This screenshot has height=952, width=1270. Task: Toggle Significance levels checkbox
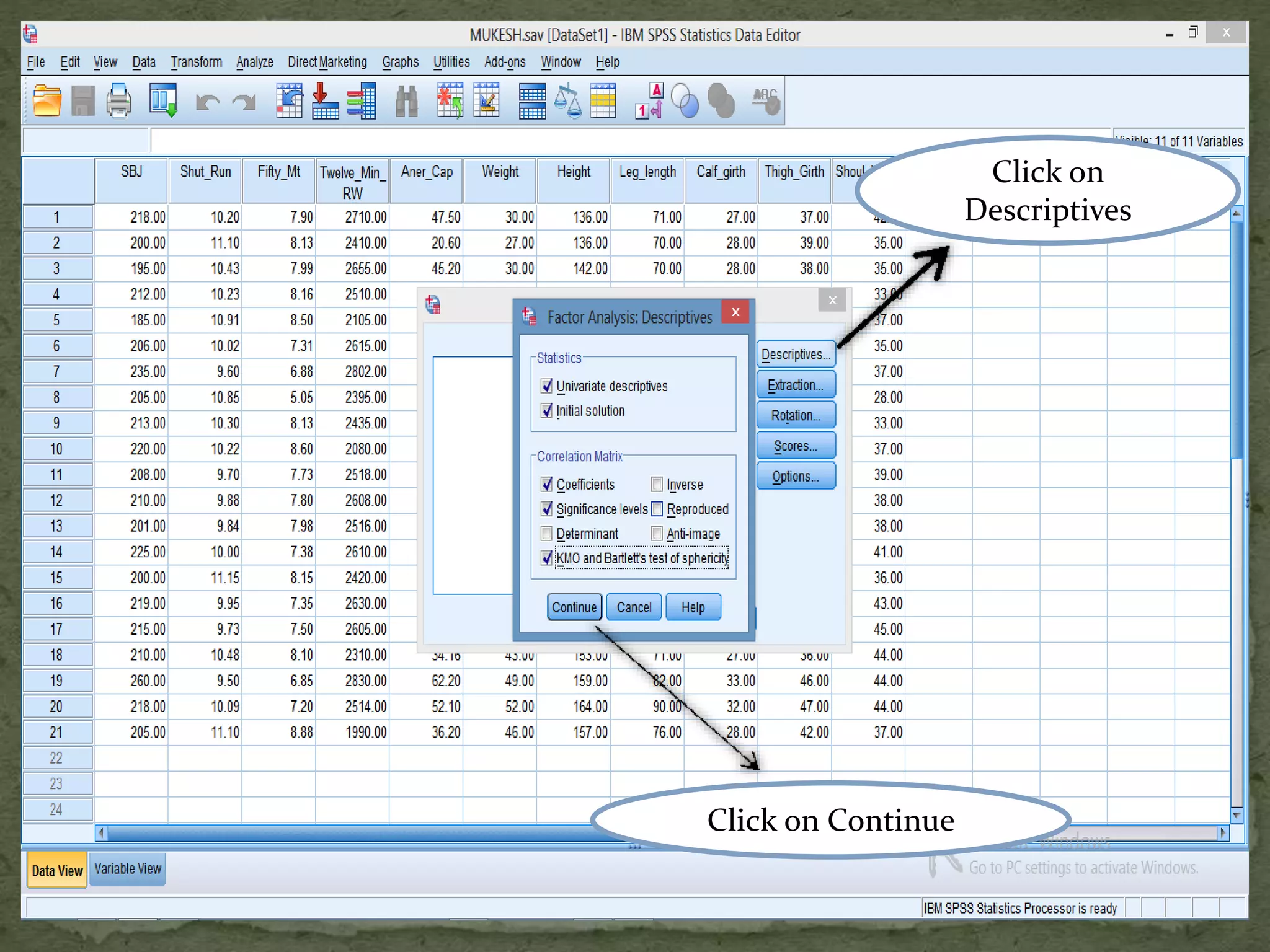(546, 509)
